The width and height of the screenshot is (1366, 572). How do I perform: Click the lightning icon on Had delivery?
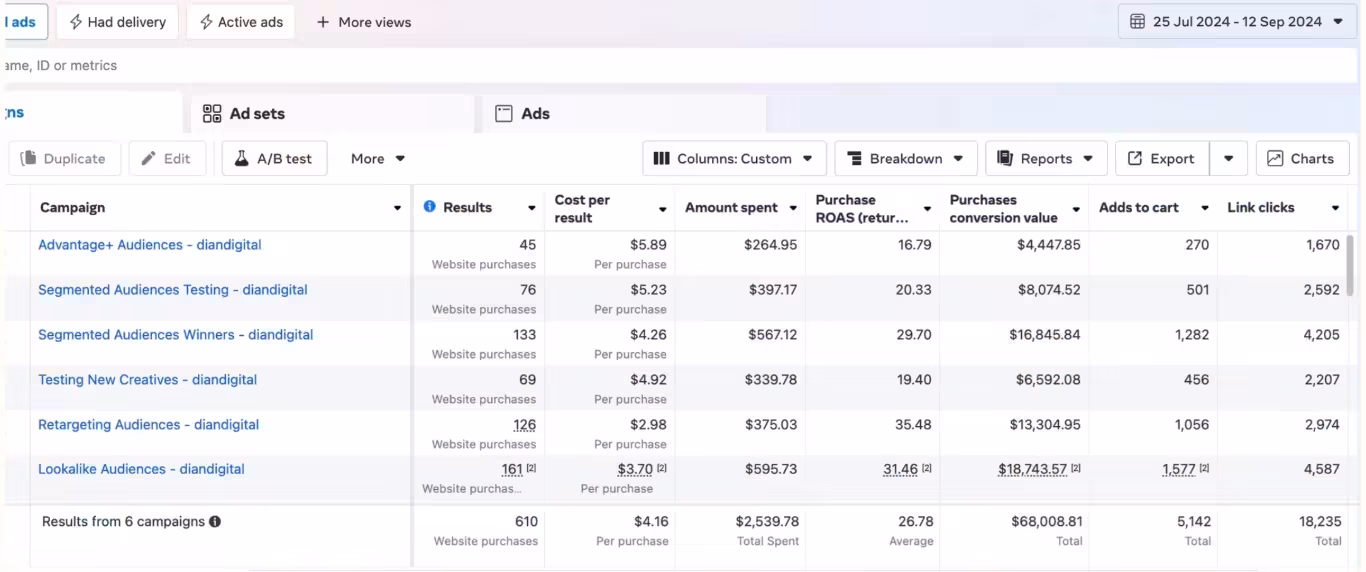pyautogui.click(x=76, y=22)
